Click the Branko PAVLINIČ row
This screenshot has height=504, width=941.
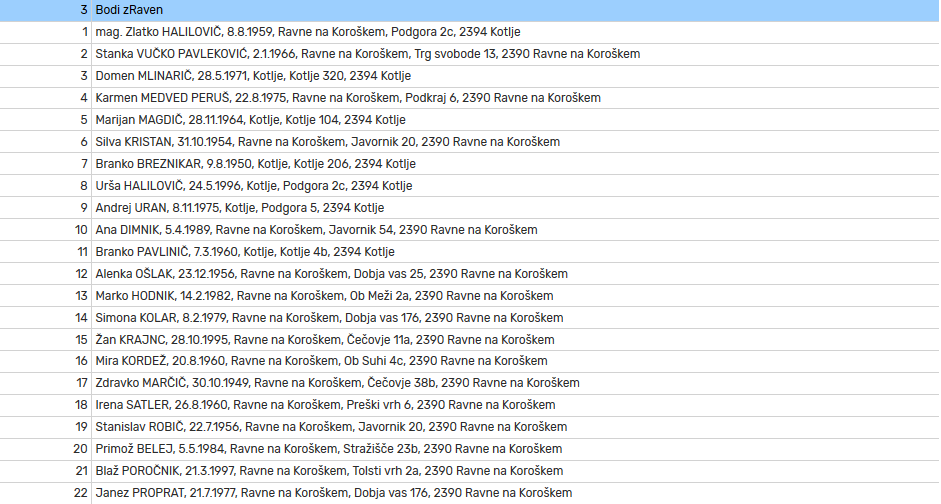click(x=245, y=252)
